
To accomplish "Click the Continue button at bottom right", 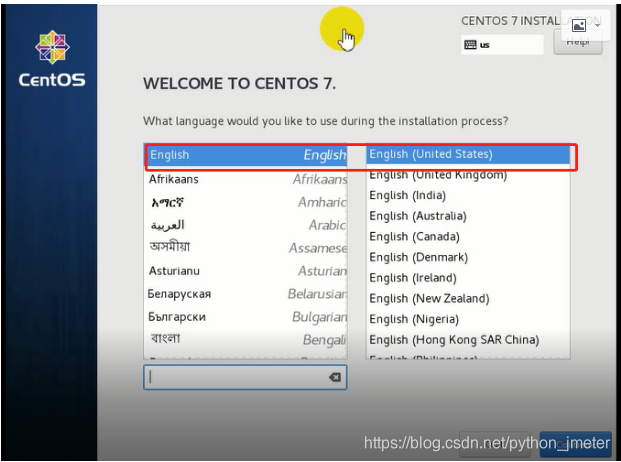I will (575, 444).
